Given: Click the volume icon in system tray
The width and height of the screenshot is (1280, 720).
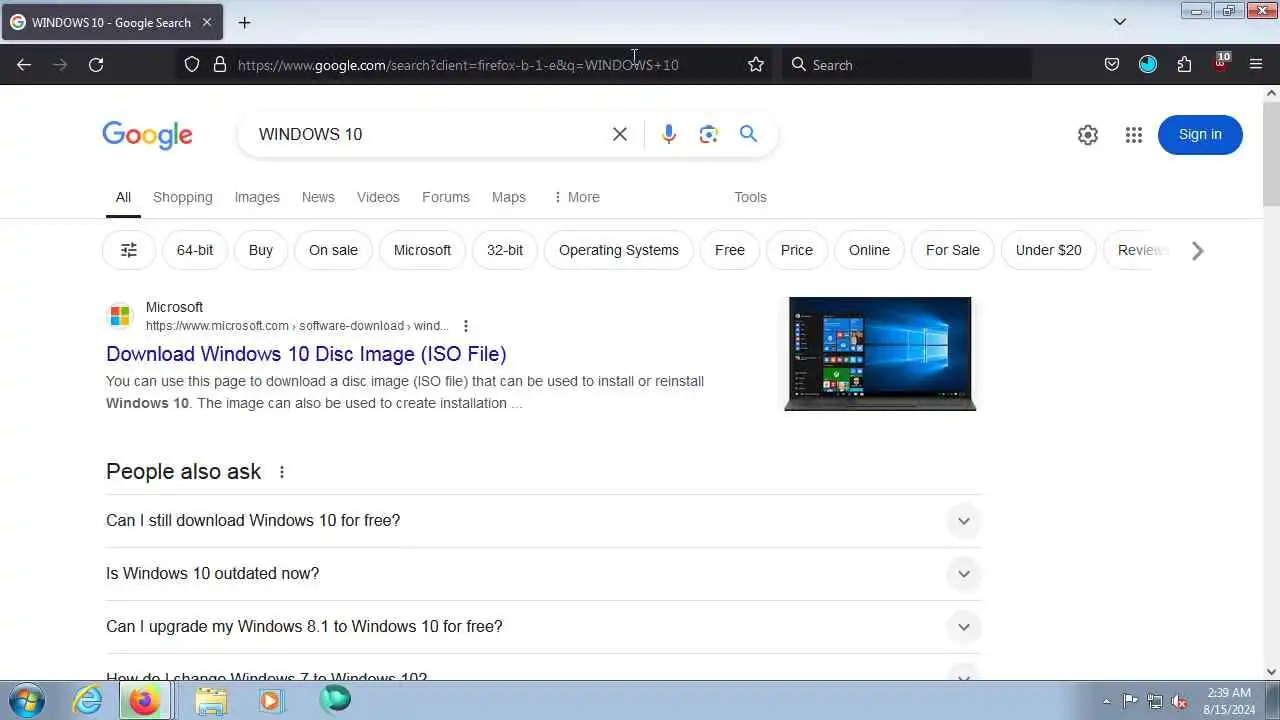Looking at the screenshot, I should [x=1180, y=701].
